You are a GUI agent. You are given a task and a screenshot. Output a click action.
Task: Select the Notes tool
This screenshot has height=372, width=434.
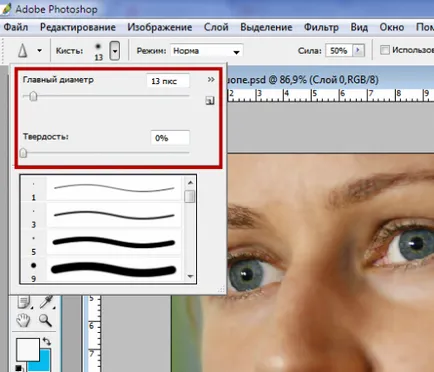(x=24, y=302)
